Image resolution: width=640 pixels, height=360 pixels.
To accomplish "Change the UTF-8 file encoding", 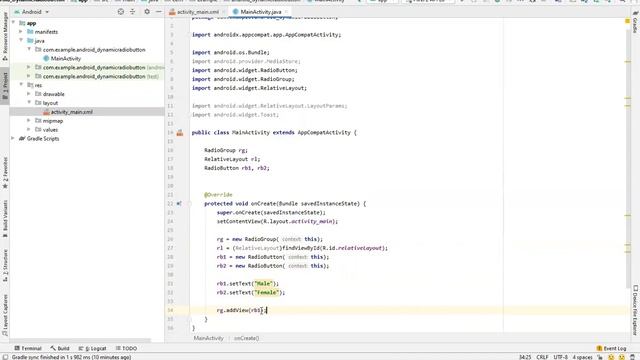I will click(x=560, y=357).
